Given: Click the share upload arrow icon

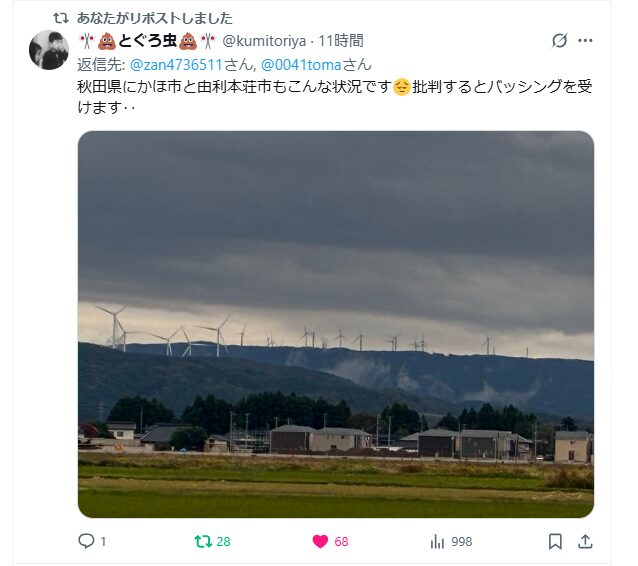Looking at the screenshot, I should click(x=585, y=541).
